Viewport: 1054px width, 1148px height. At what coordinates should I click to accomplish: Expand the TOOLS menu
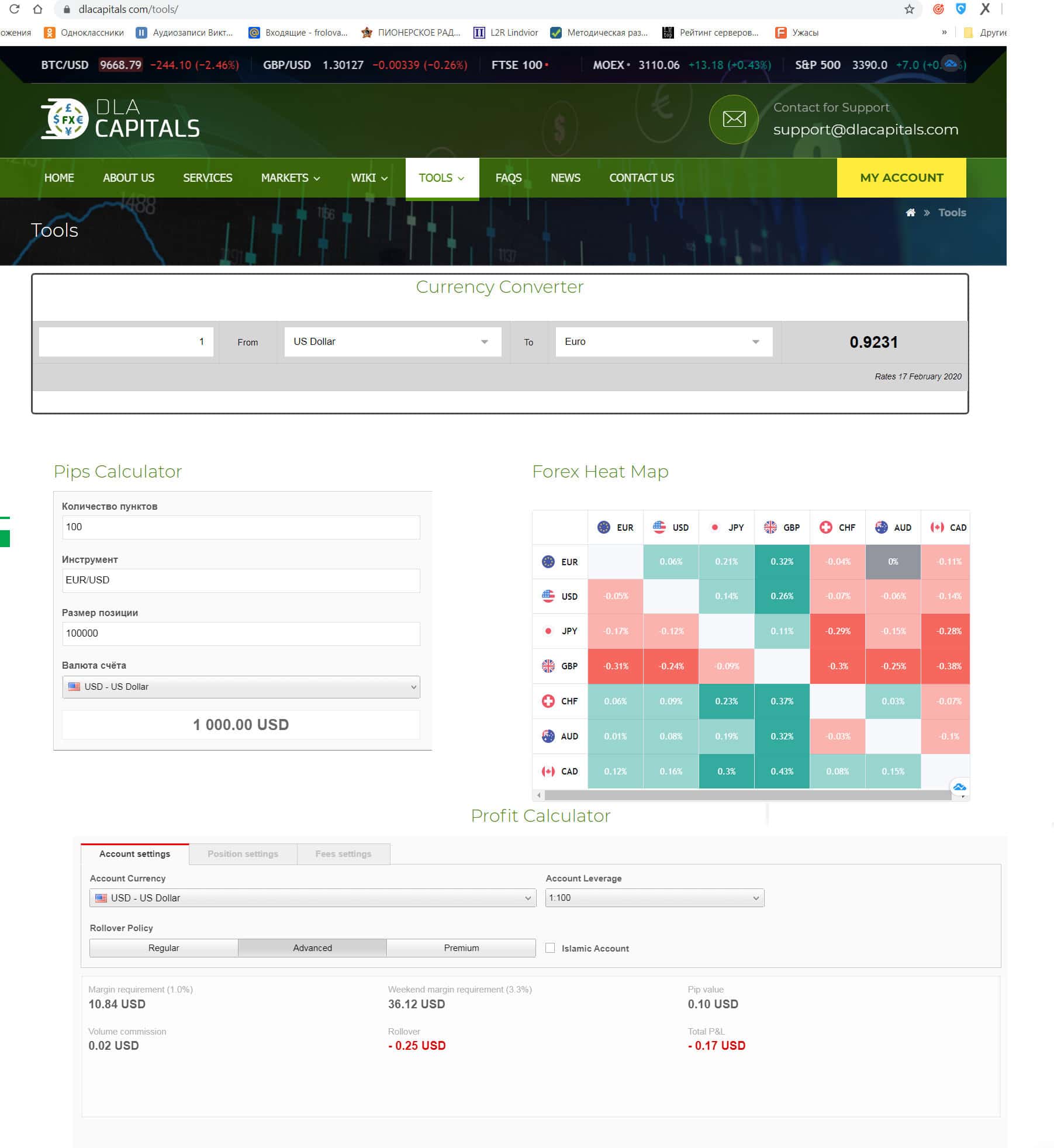coord(442,178)
